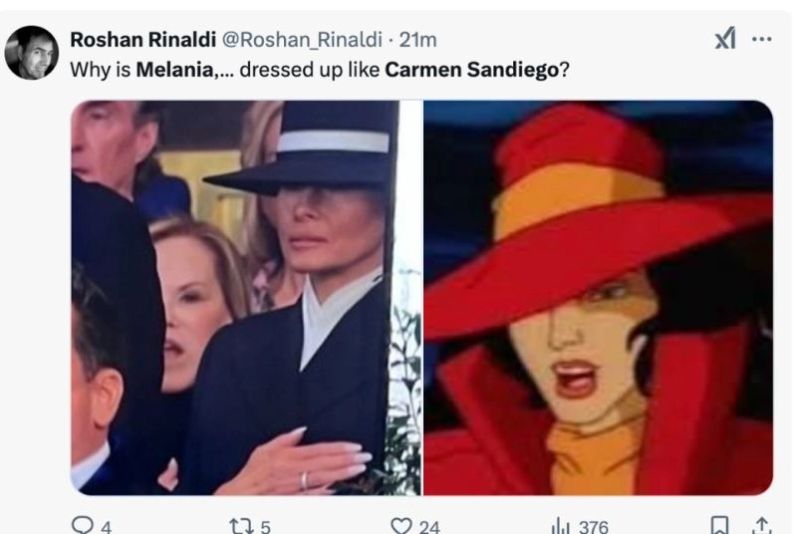Click the view count of 376
800x534 pixels.
click(593, 526)
